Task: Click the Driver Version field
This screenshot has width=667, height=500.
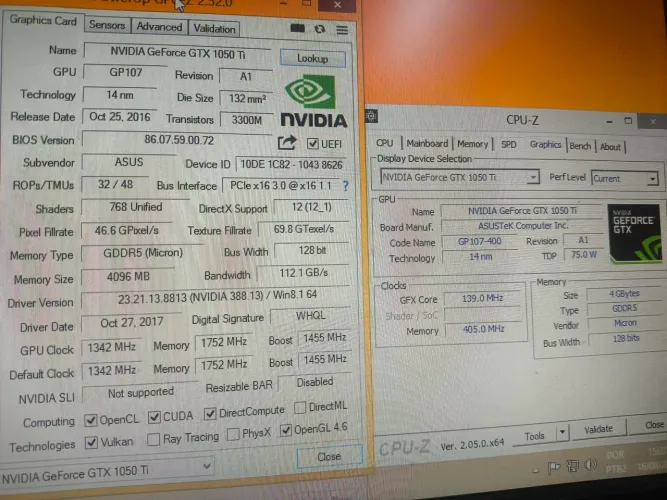Action: point(216,297)
